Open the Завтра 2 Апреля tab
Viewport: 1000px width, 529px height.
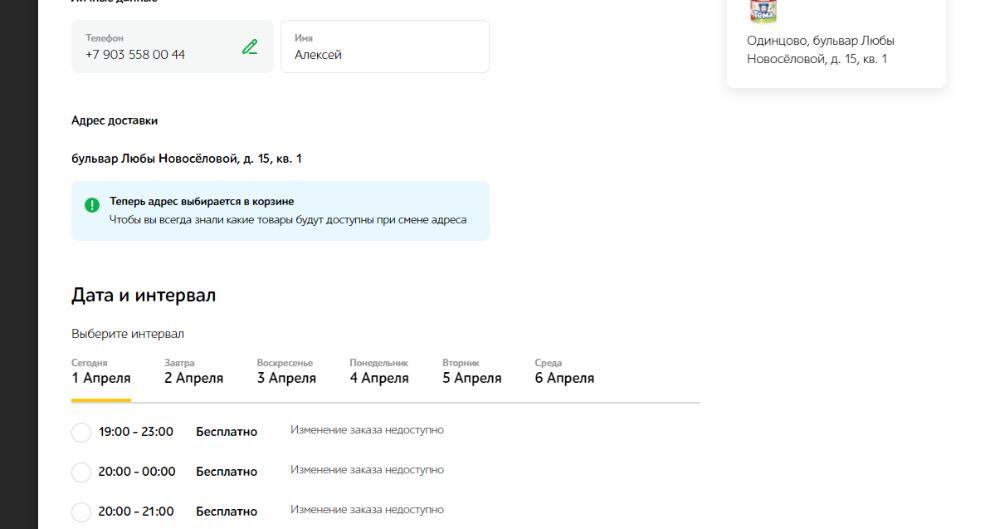(194, 372)
